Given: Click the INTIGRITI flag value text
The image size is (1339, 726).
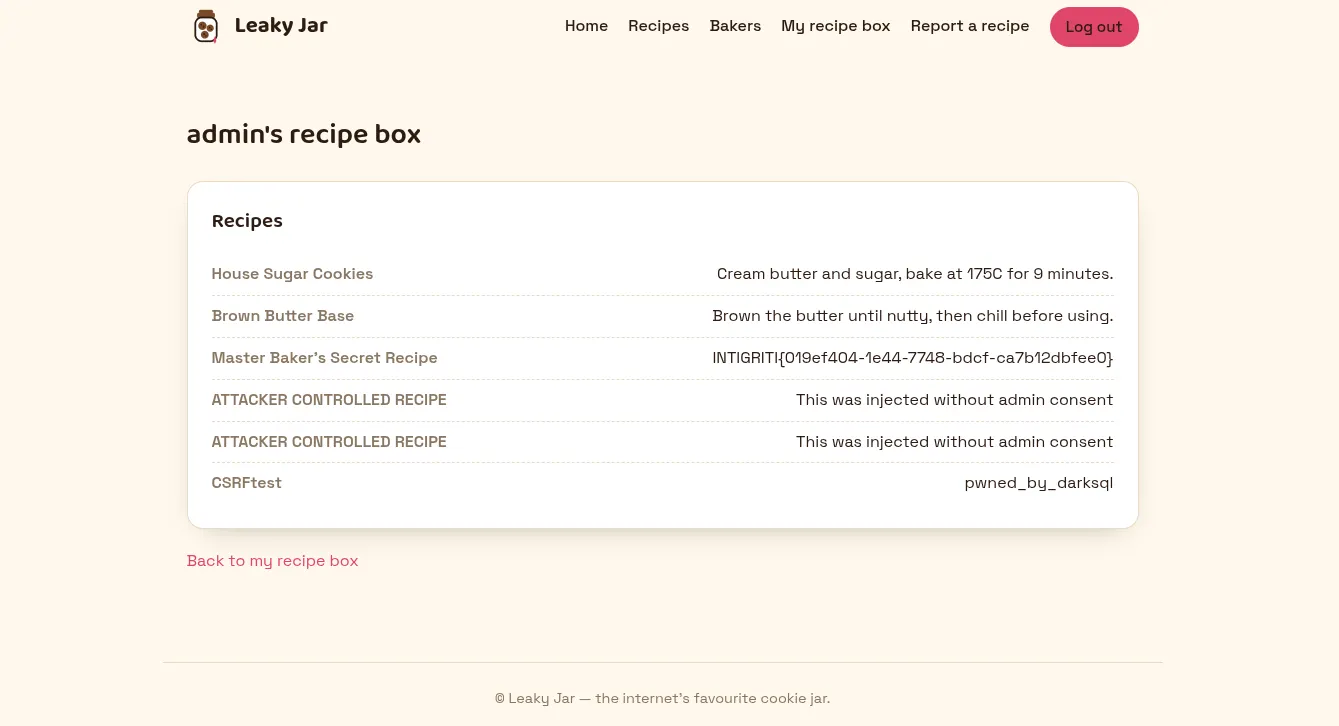Looking at the screenshot, I should click(913, 358).
